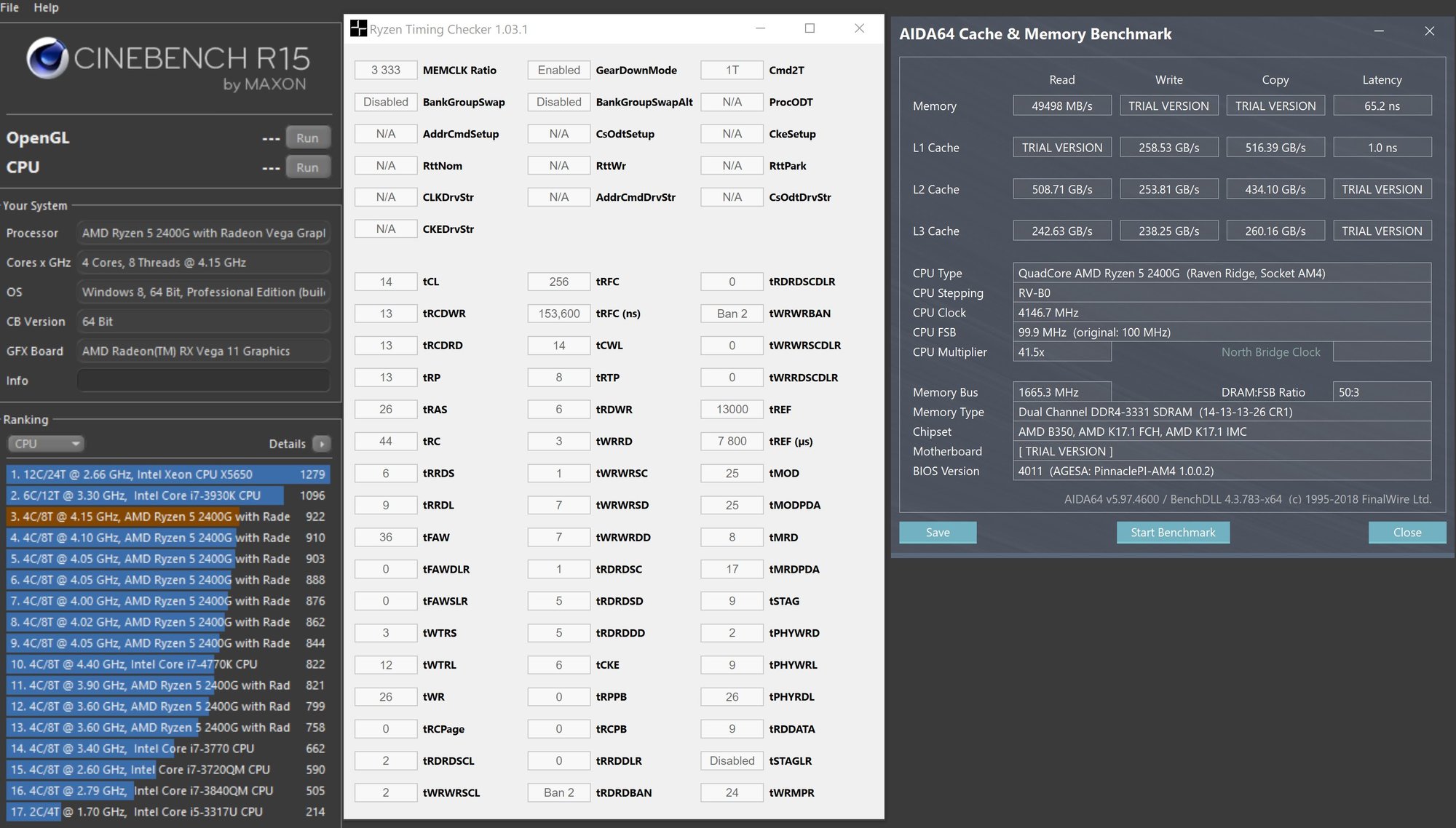
Task: Open the CPU ranking dropdown
Action: (x=46, y=444)
